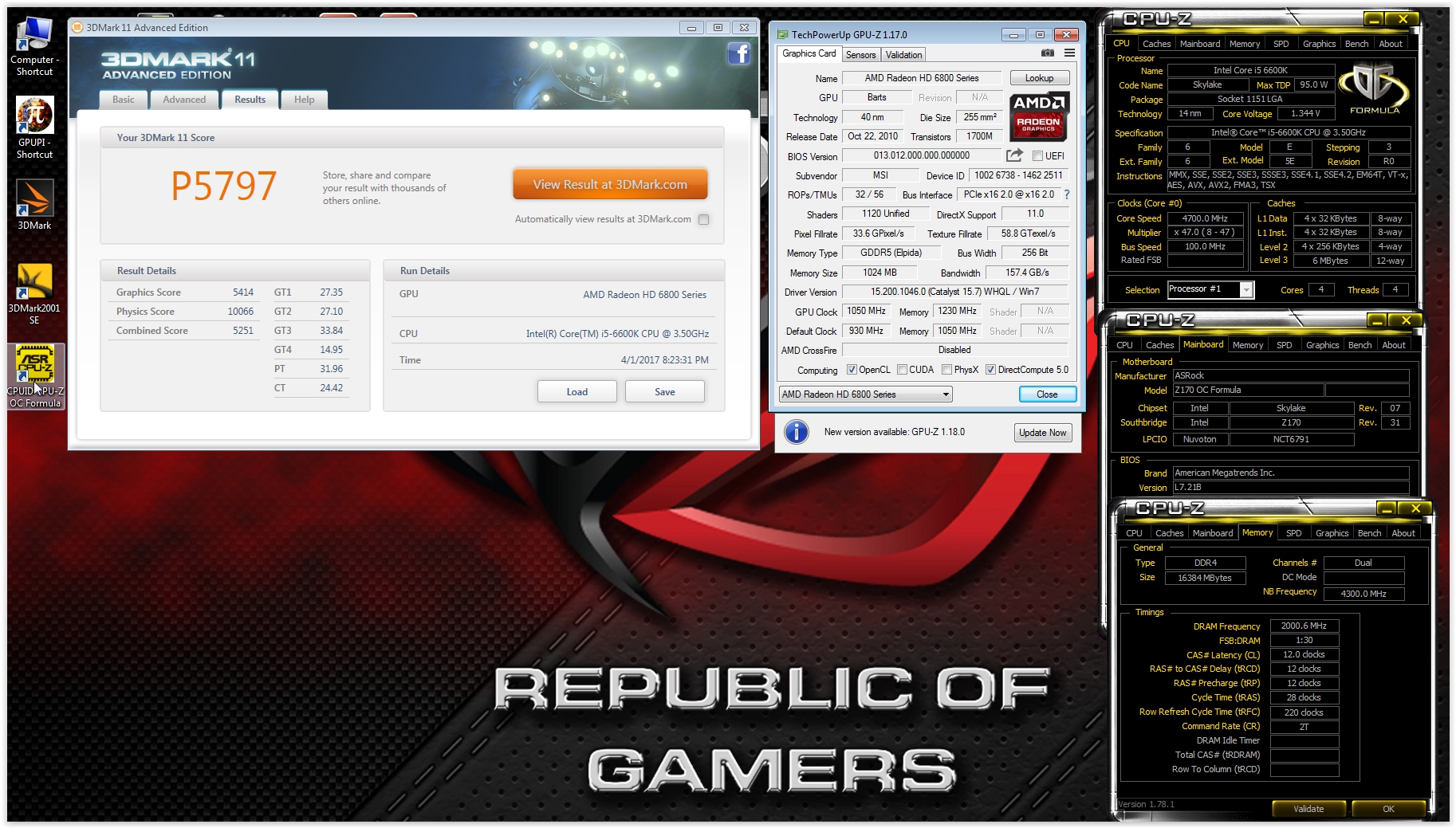Click the Update Now button
The height and width of the screenshot is (828, 1456).
[x=1043, y=433]
